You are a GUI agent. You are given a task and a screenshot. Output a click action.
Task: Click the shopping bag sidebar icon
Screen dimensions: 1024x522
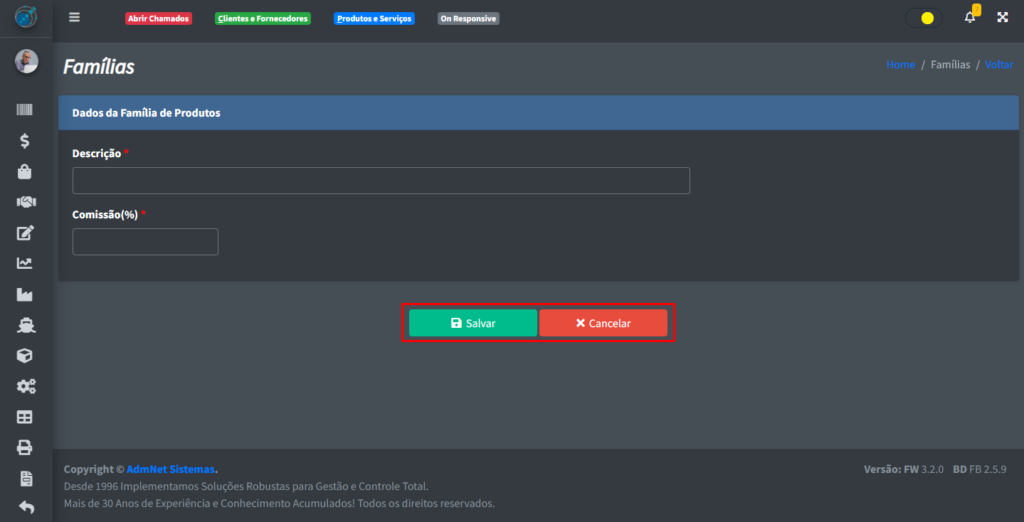[26, 171]
